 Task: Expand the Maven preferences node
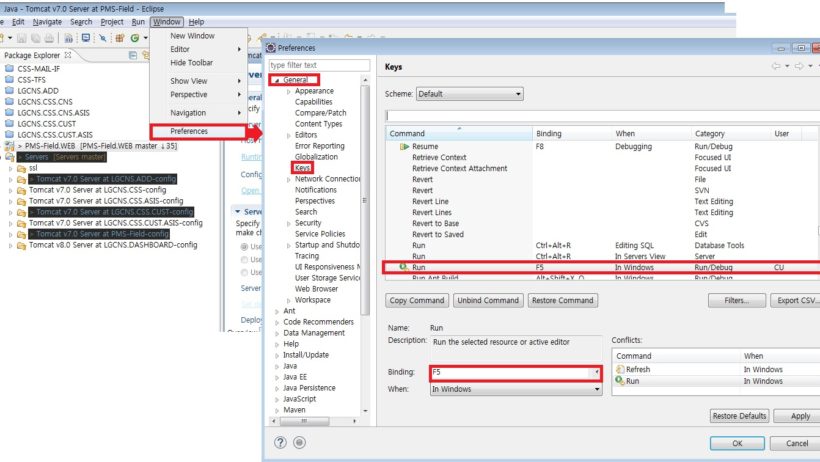click(x=277, y=410)
